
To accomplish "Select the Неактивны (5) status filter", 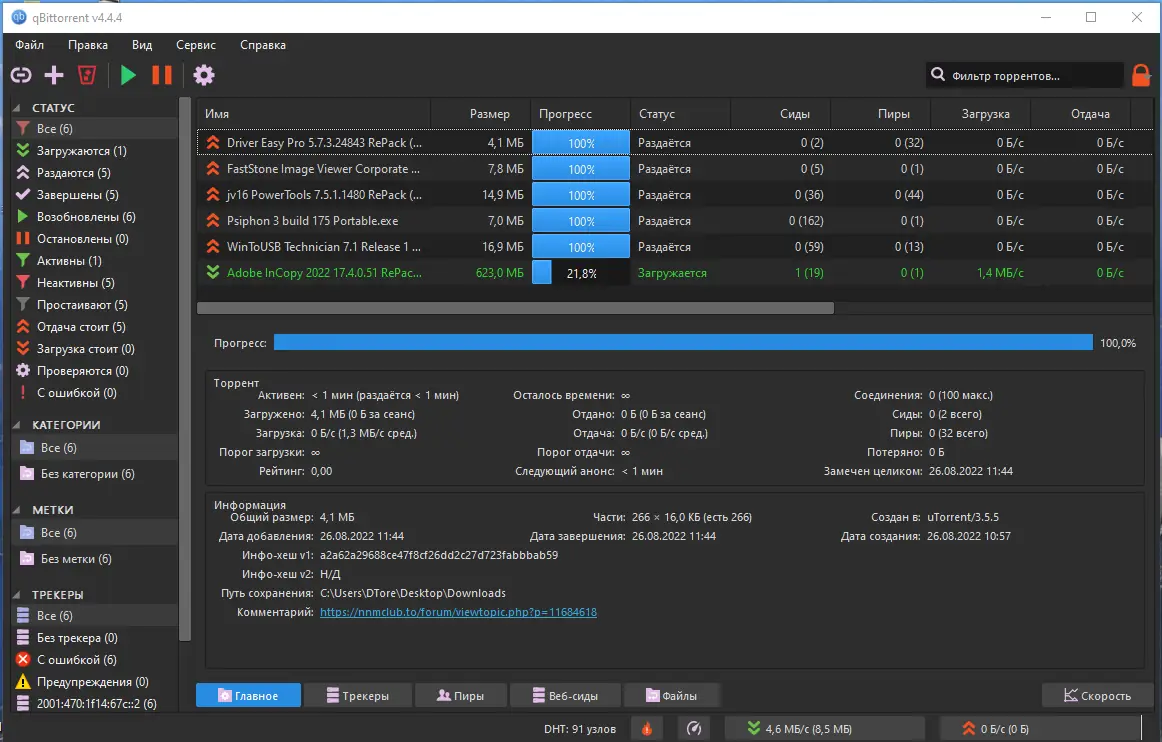I will 95,282.
